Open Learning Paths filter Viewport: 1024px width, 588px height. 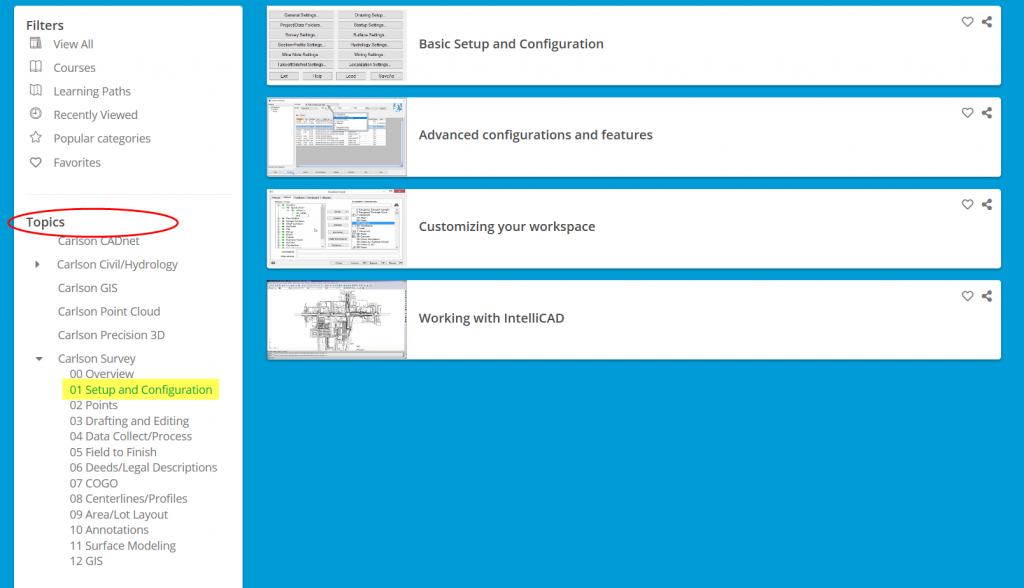click(x=92, y=91)
